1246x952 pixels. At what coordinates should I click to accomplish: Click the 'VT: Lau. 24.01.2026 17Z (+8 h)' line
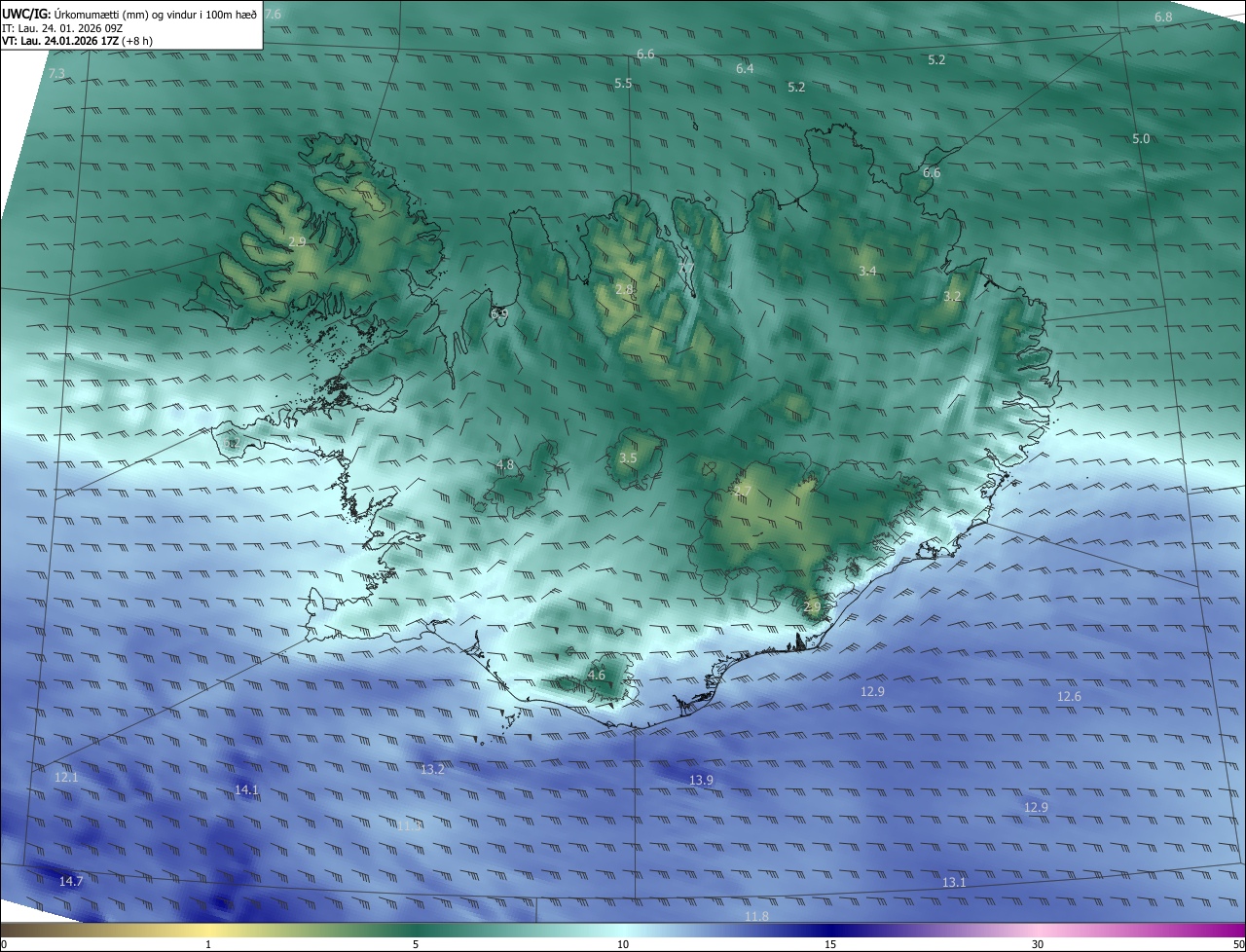78,41
